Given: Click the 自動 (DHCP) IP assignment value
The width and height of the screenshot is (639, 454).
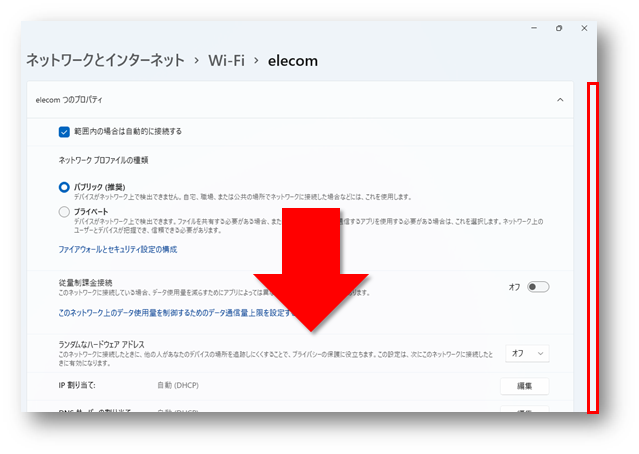Looking at the screenshot, I should 178,385.
